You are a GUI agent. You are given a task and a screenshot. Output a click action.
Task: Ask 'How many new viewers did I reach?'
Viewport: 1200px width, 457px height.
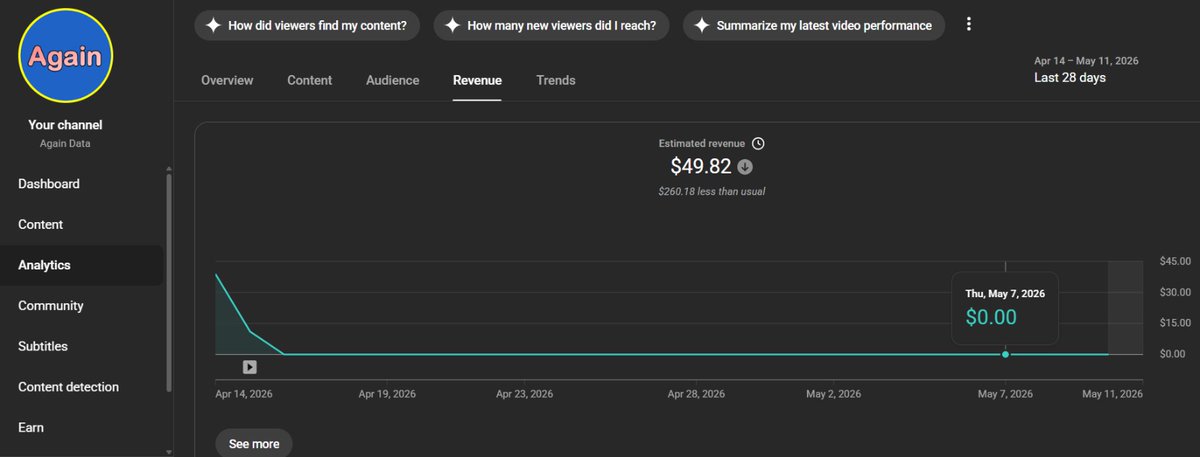(551, 26)
